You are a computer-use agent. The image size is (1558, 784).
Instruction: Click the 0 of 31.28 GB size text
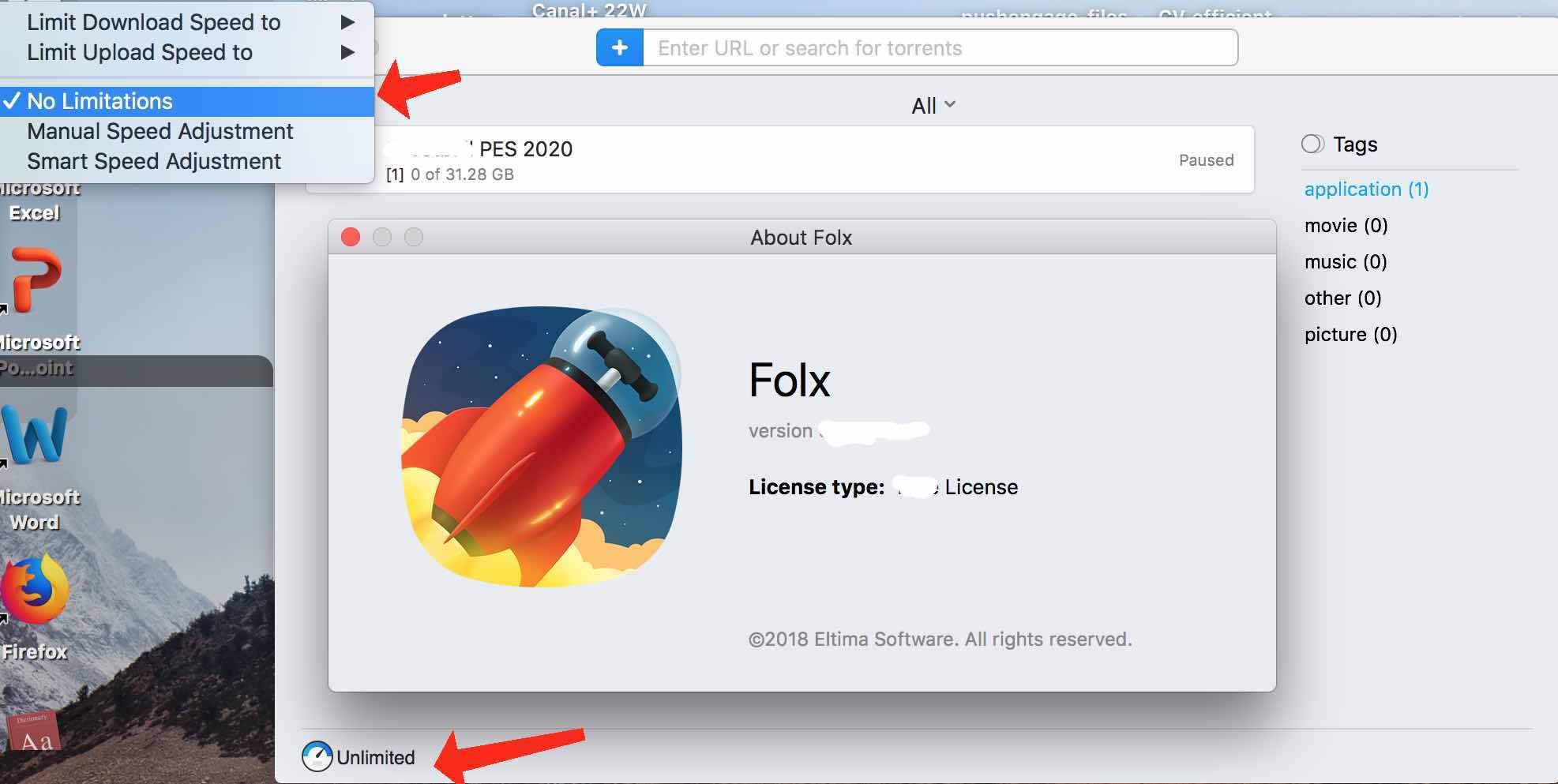(462, 174)
